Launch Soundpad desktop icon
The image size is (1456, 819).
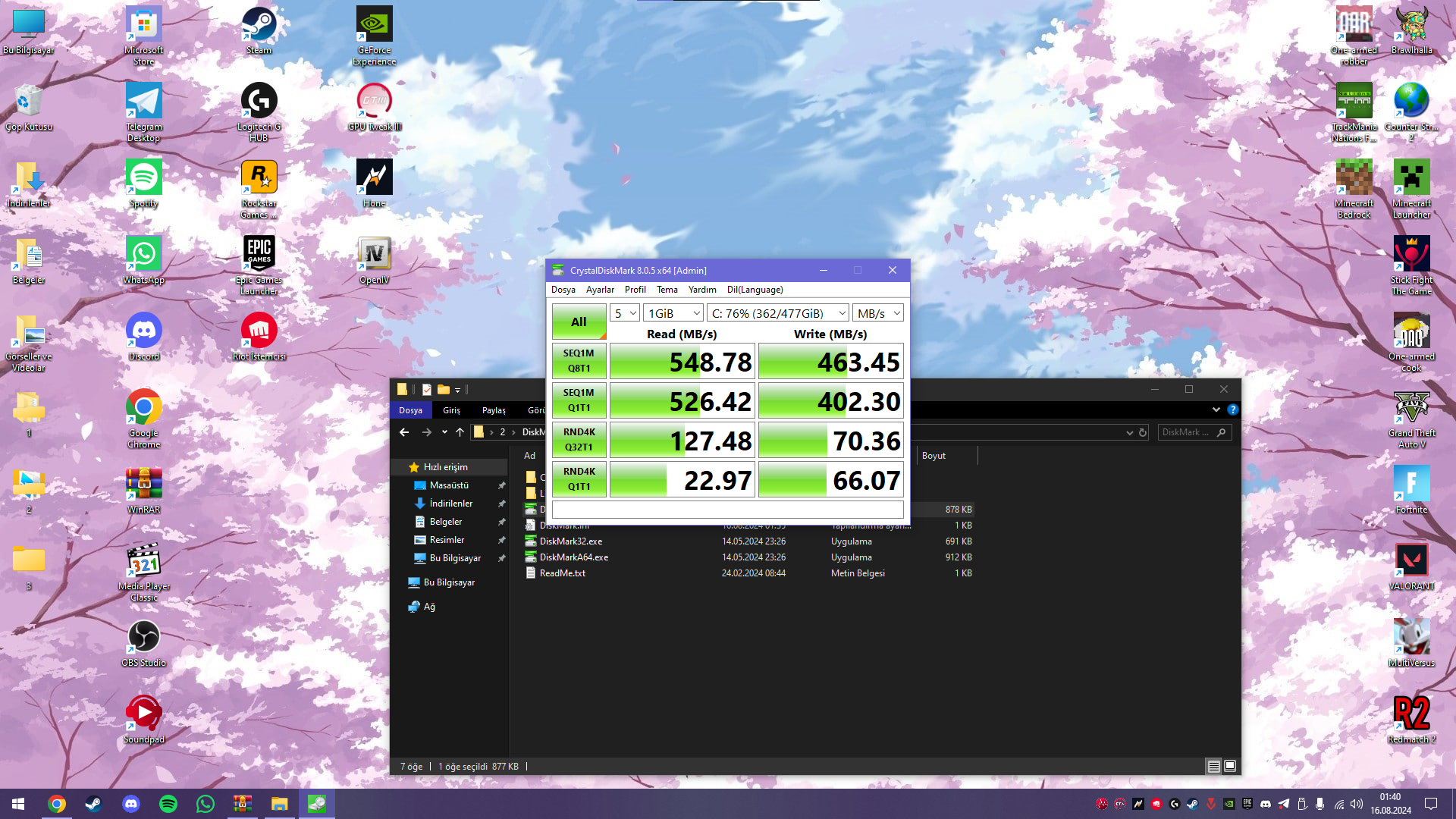pos(143,720)
